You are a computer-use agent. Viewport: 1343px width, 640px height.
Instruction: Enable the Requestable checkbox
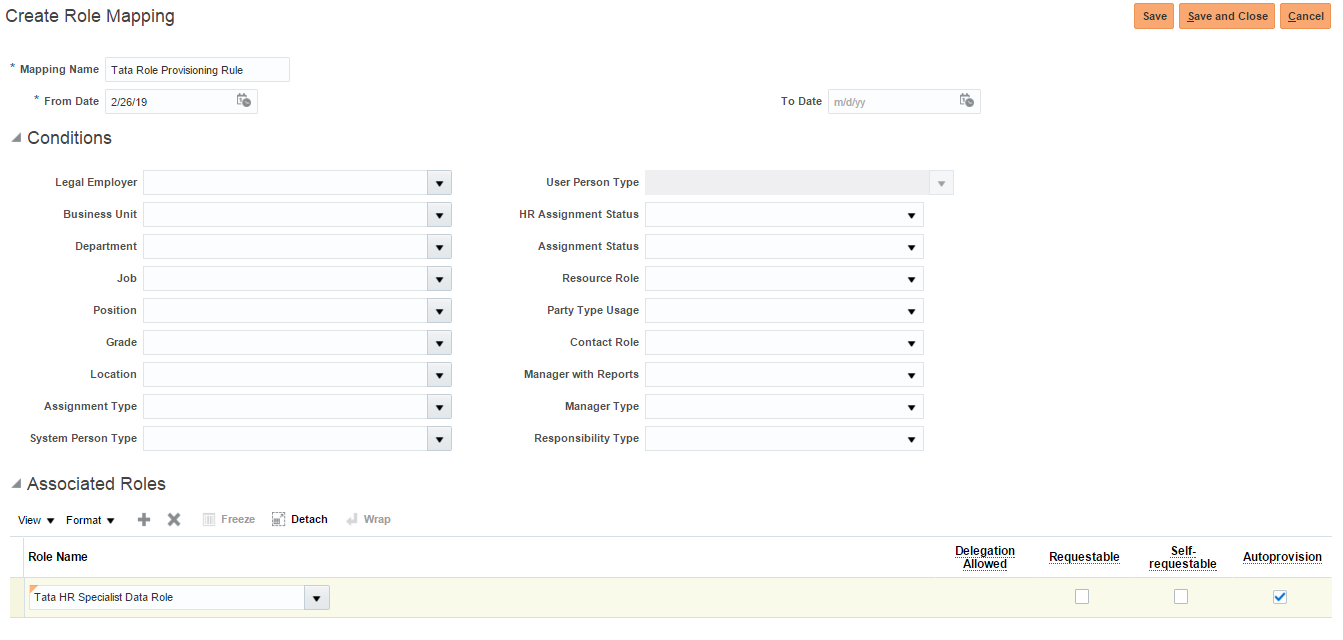coord(1082,597)
